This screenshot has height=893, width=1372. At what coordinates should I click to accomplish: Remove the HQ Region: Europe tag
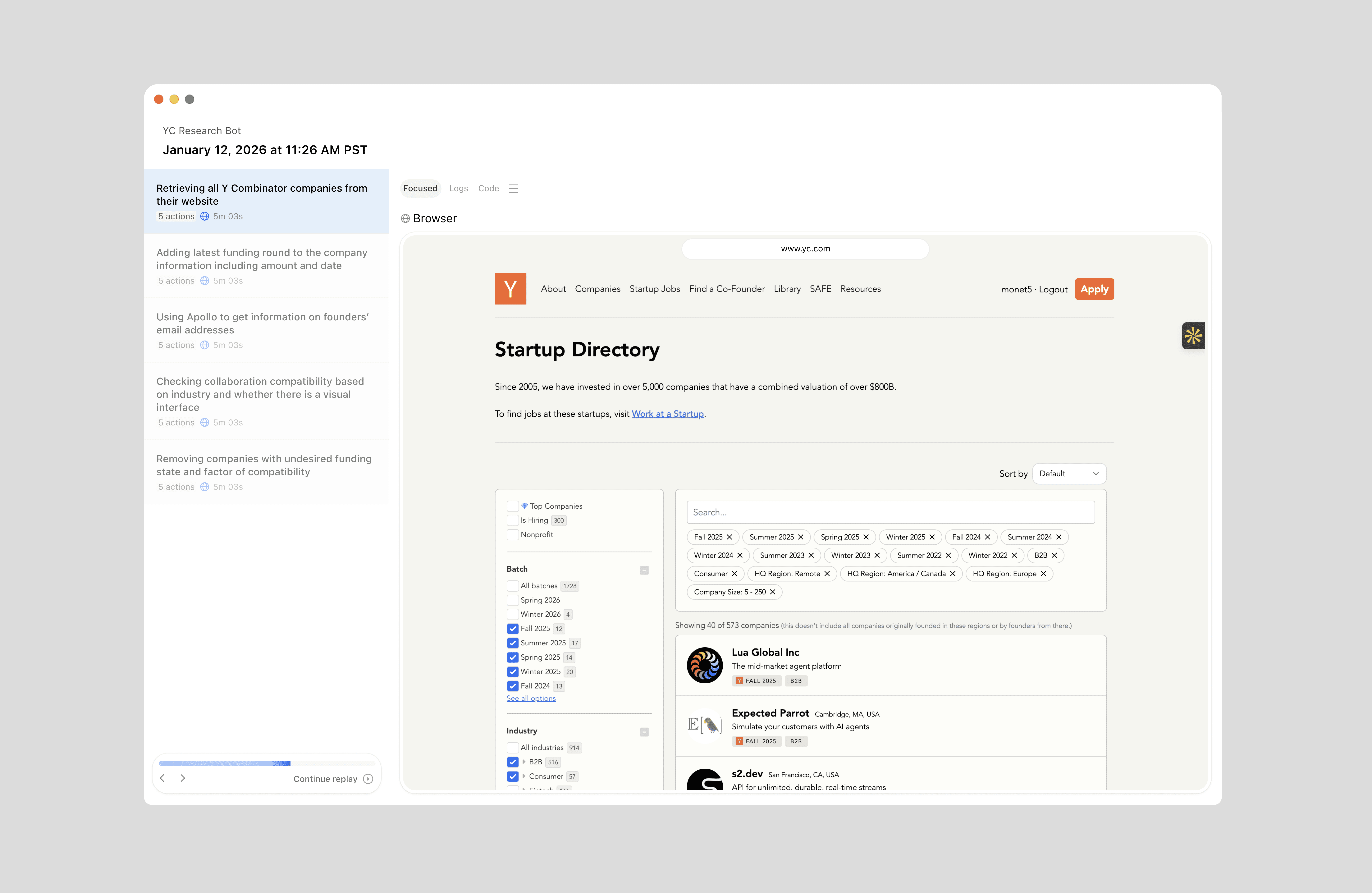click(1043, 574)
